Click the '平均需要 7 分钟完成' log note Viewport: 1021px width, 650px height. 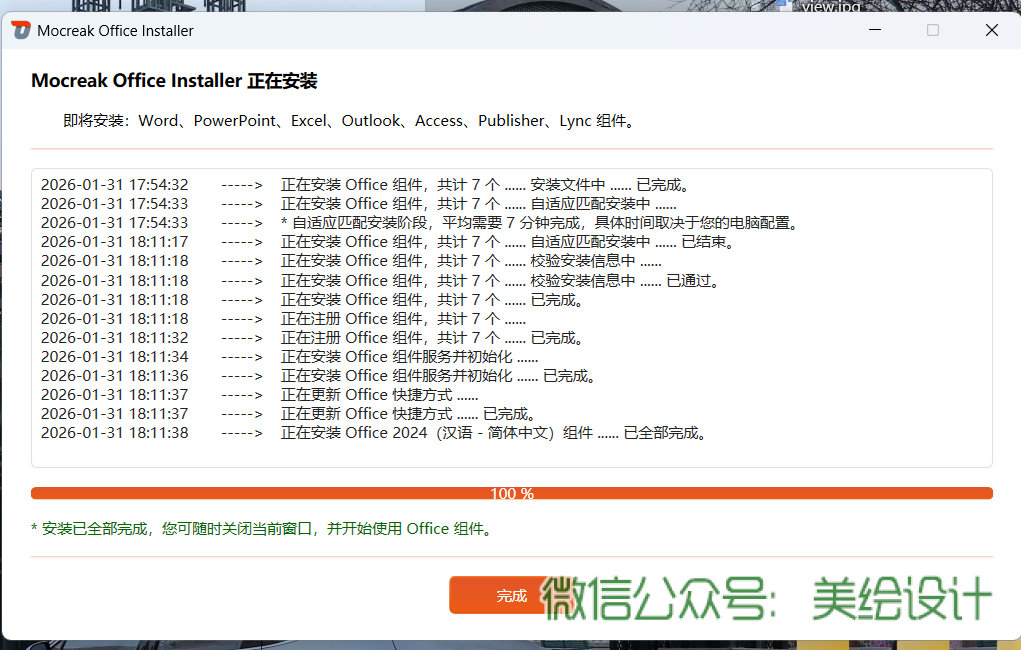pos(540,223)
